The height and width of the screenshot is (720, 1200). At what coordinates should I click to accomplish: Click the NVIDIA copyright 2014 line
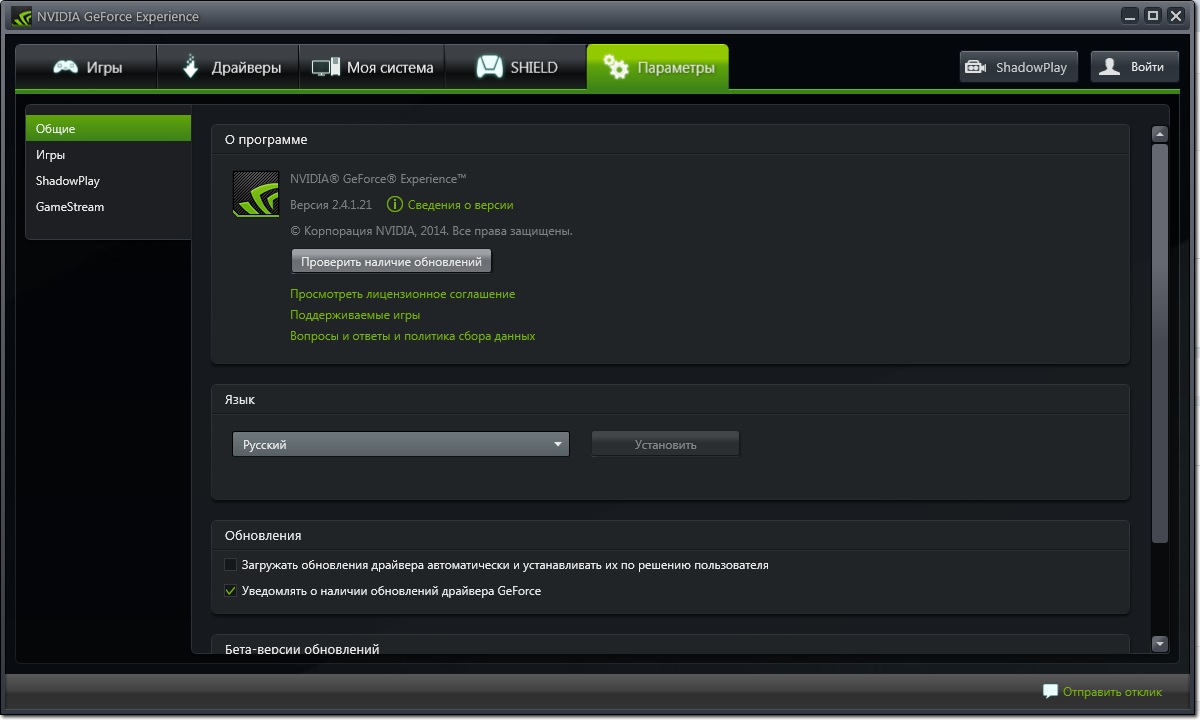pyautogui.click(x=431, y=231)
